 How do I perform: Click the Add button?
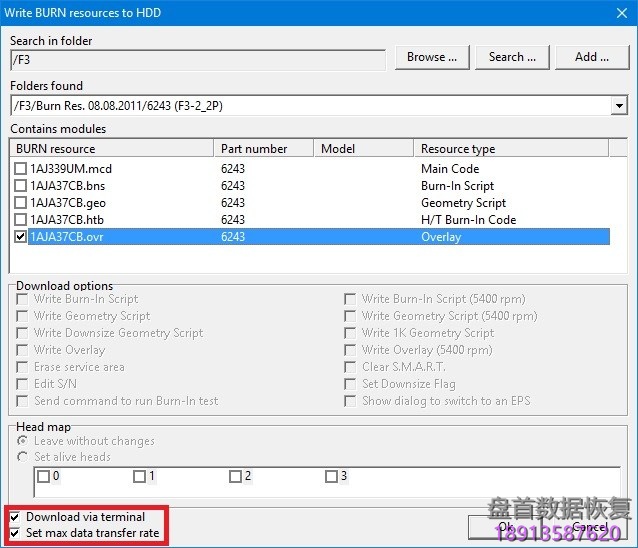click(x=591, y=57)
